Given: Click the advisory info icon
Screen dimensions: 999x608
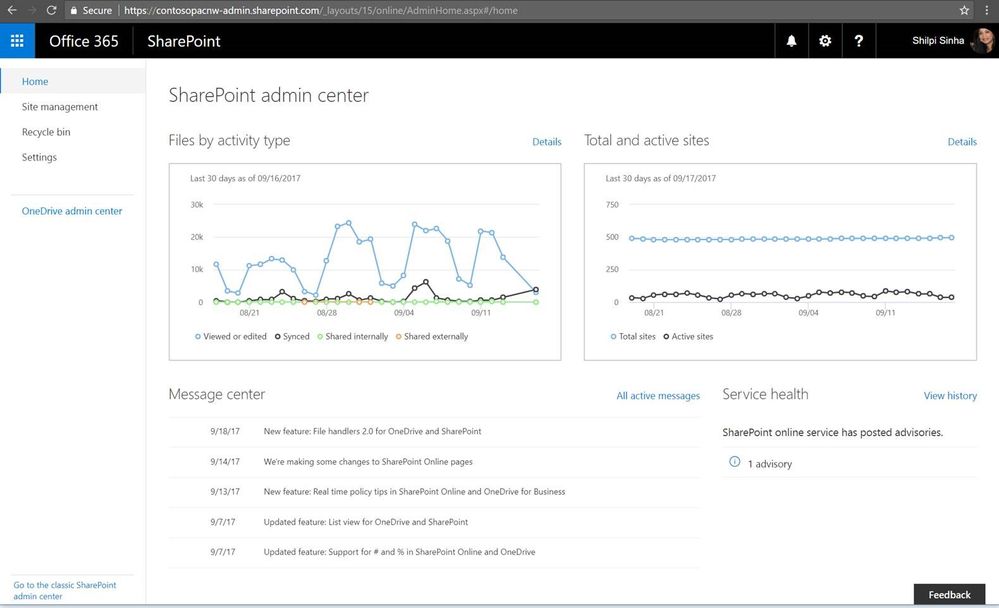Looking at the screenshot, I should (735, 462).
